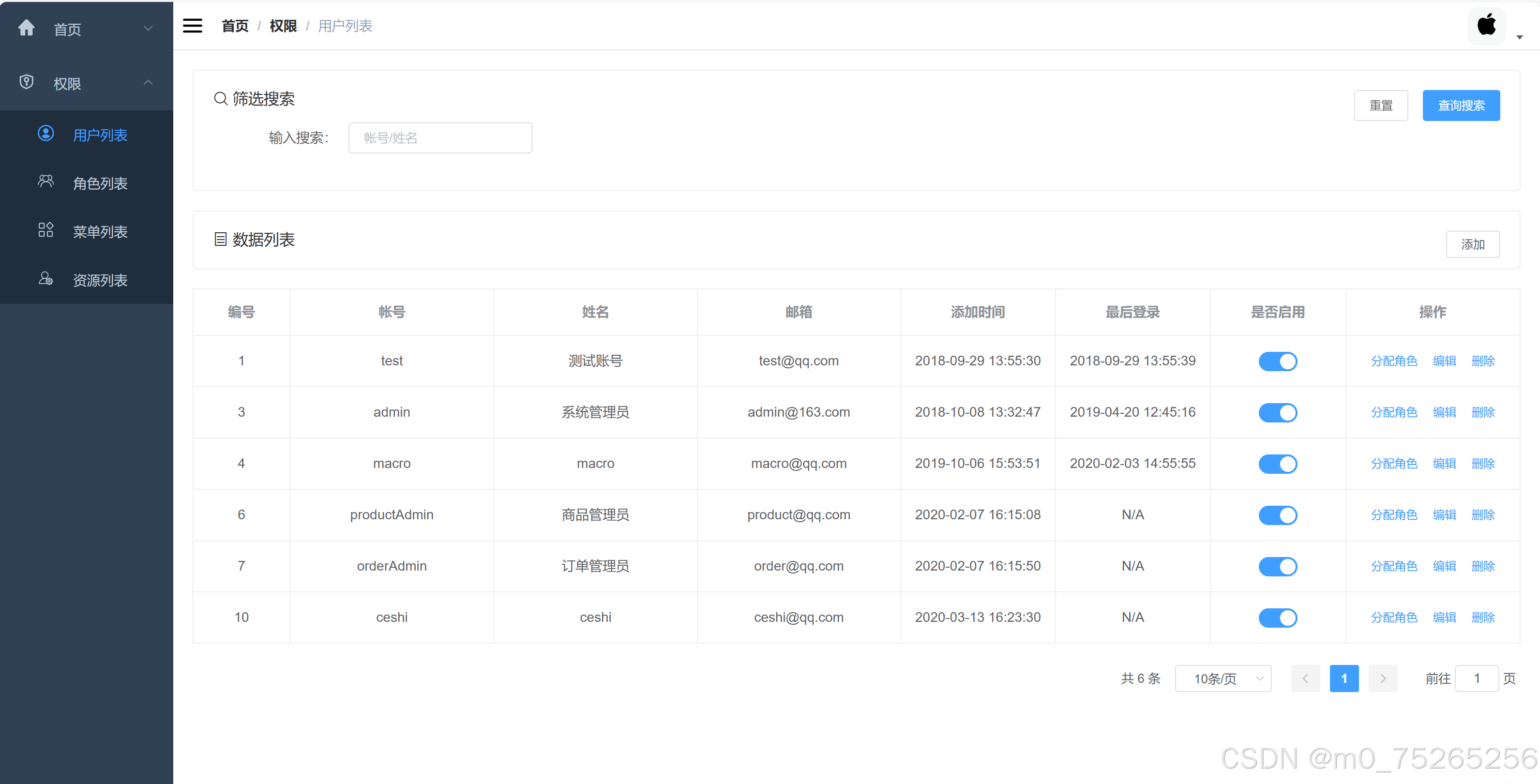1540x784 pixels.
Task: Disable the enable switch for user test
Action: coord(1278,361)
